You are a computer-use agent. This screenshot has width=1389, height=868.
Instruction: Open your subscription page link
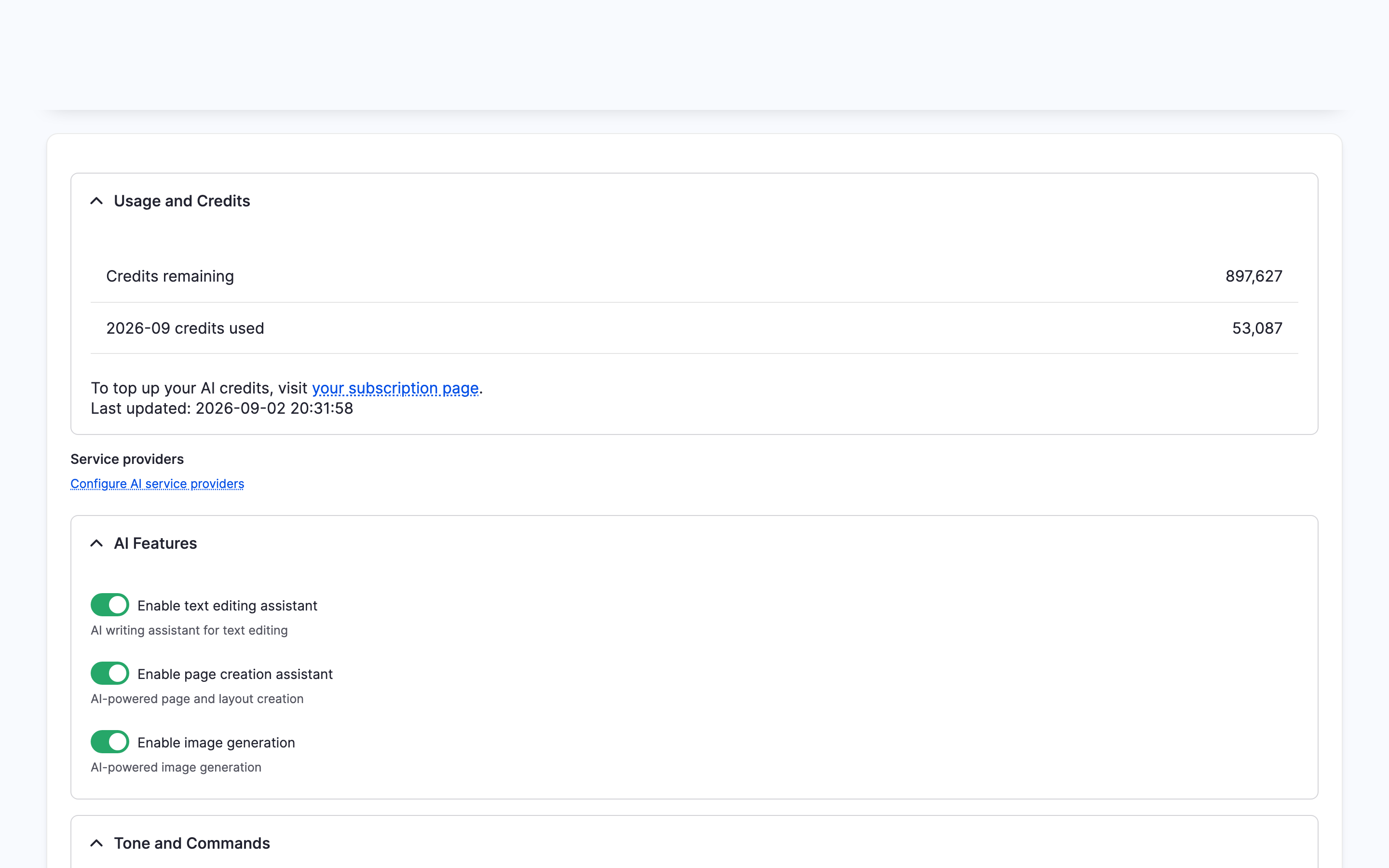pyautogui.click(x=395, y=388)
